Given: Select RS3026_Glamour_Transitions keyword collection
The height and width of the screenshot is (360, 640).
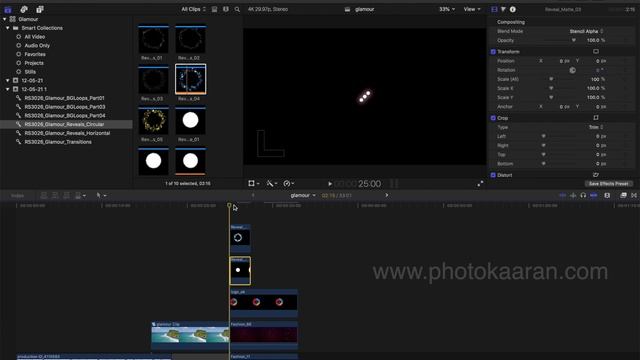Looking at the screenshot, I should (x=58, y=142).
